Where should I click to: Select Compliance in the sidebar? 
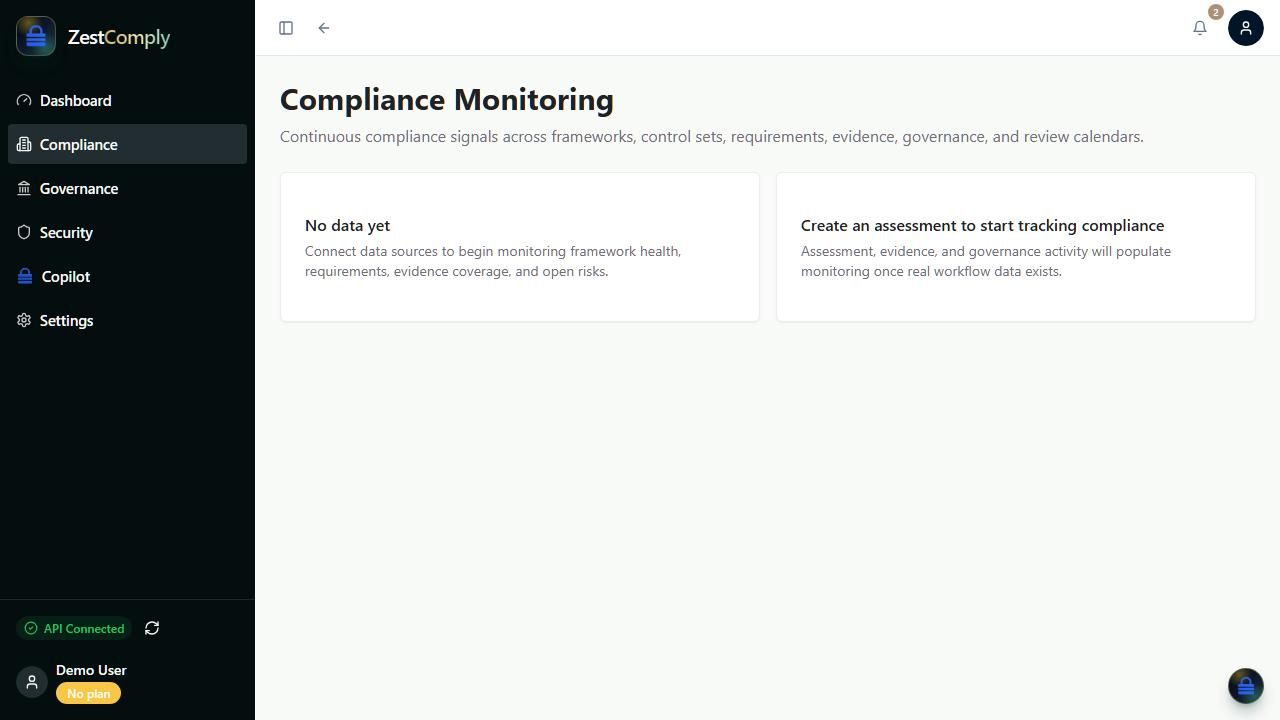(127, 144)
